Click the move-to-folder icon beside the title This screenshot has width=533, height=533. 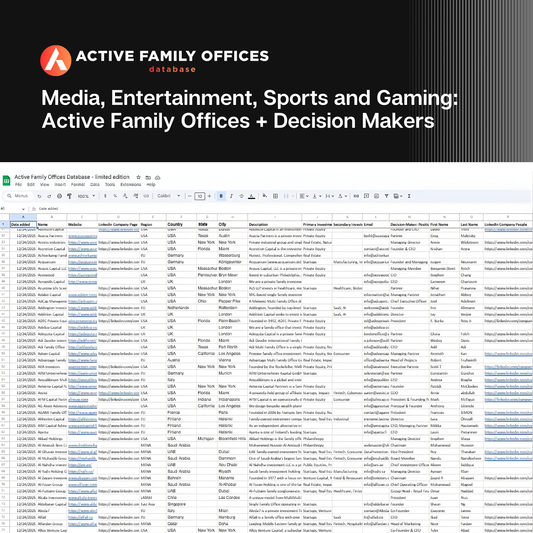coord(148,177)
